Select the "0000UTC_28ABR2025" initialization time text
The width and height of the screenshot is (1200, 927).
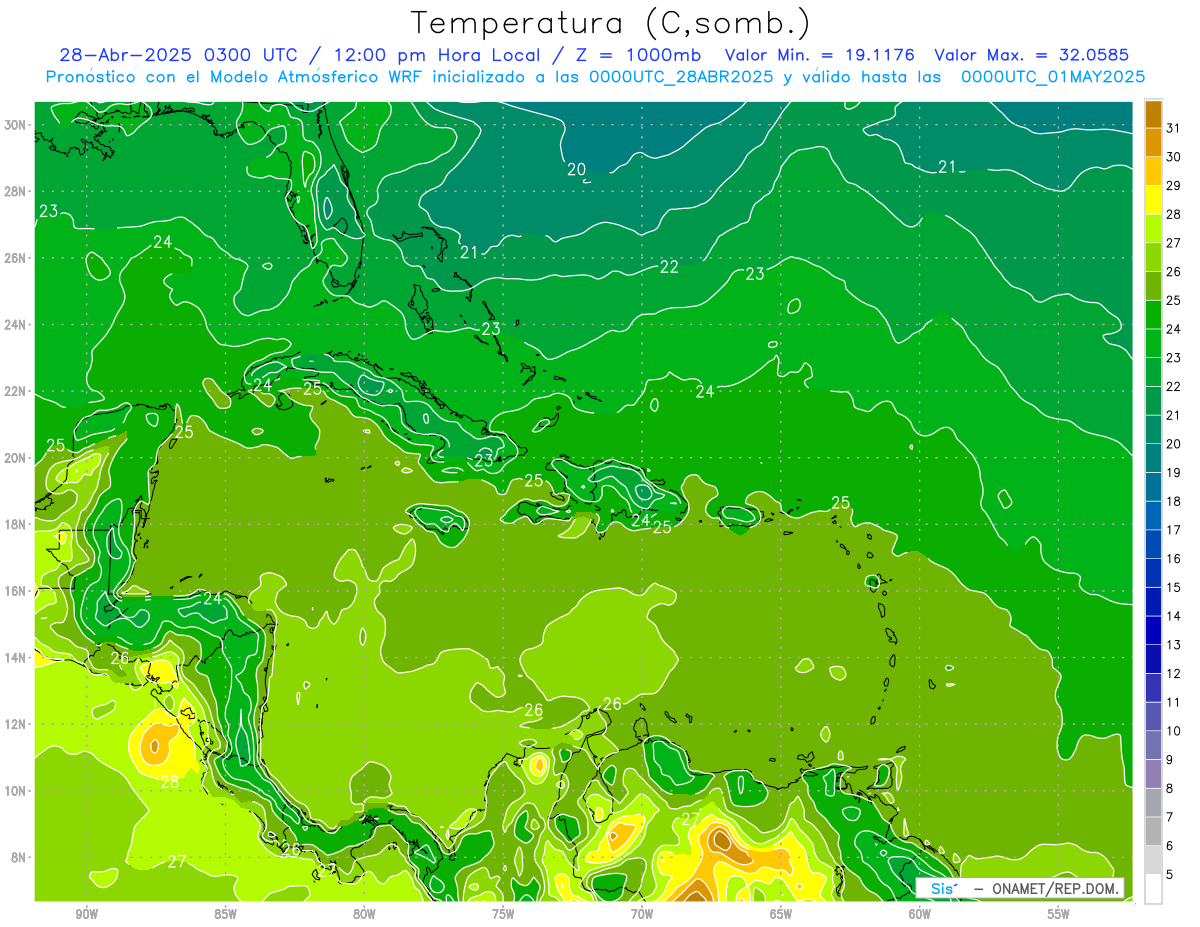680,77
